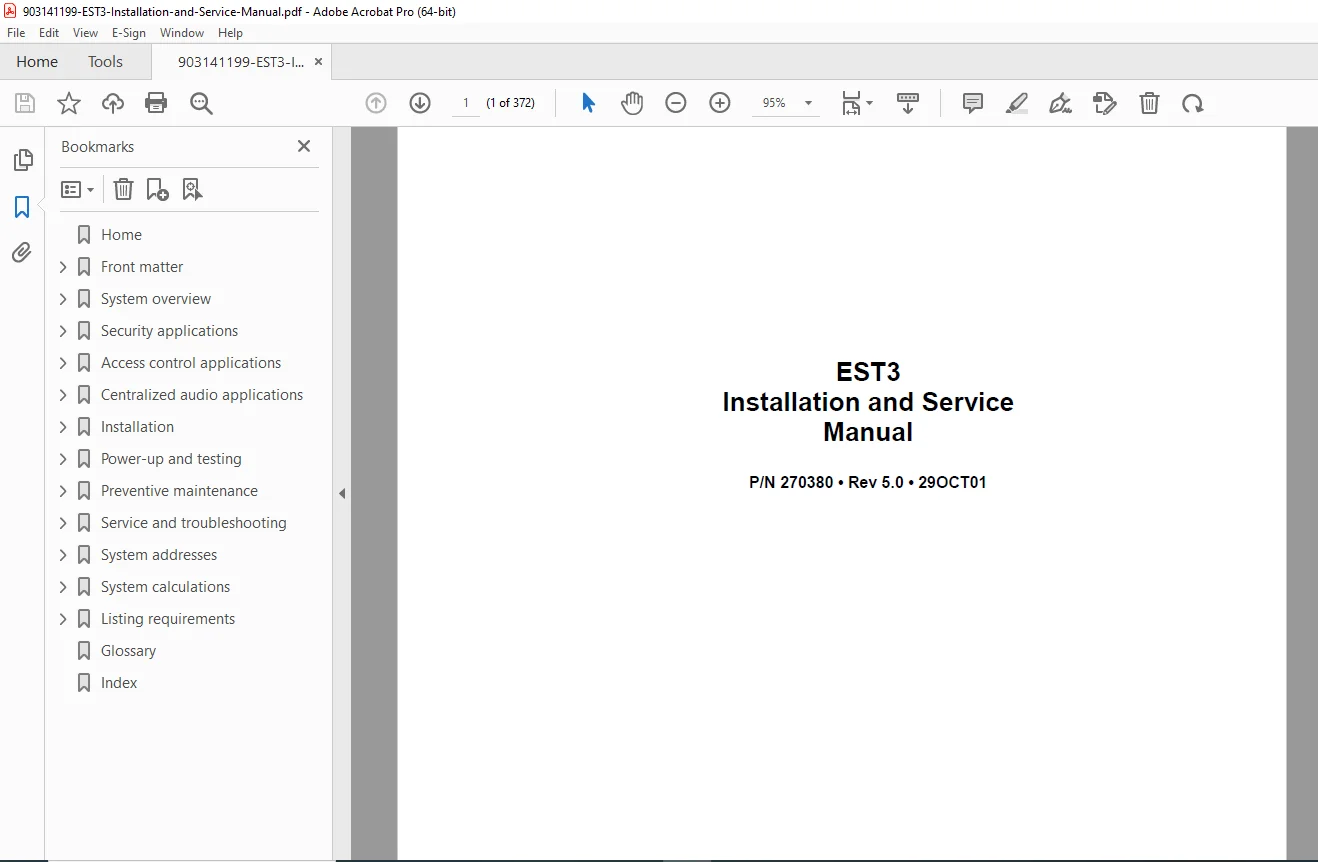Open the Edit menu
The height and width of the screenshot is (862, 1318).
pos(49,33)
